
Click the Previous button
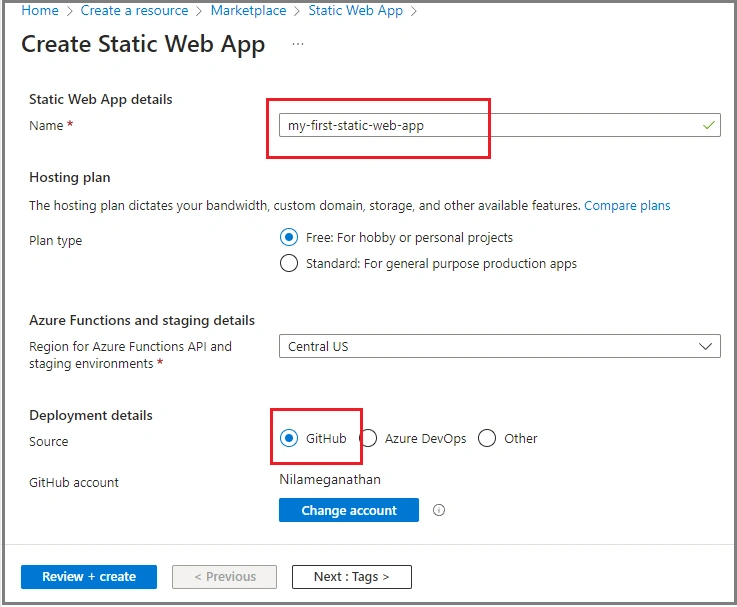pos(225,577)
